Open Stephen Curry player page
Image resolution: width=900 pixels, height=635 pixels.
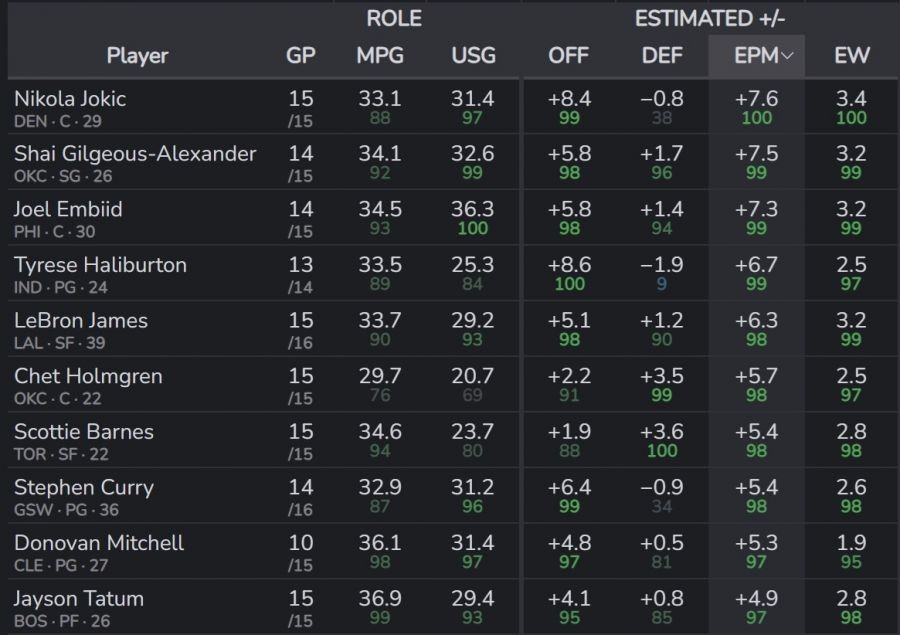point(84,488)
